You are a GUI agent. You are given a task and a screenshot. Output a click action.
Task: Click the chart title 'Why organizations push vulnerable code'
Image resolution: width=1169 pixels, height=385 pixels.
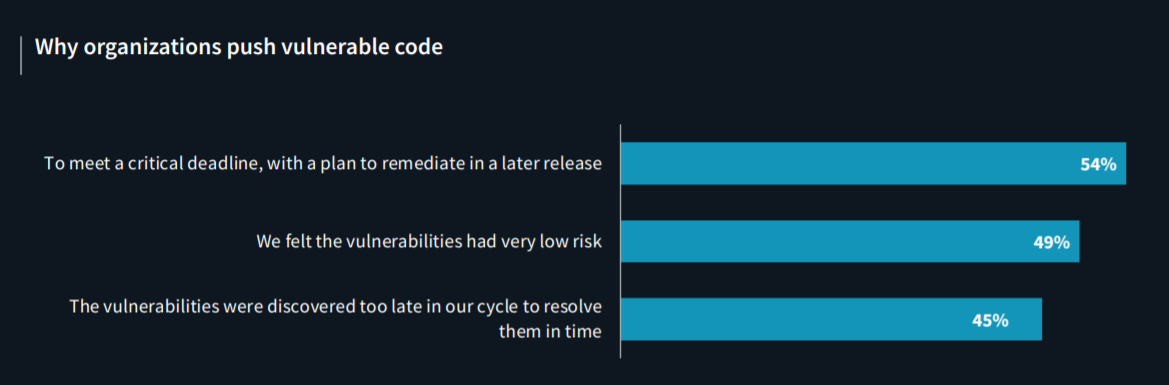tap(239, 47)
